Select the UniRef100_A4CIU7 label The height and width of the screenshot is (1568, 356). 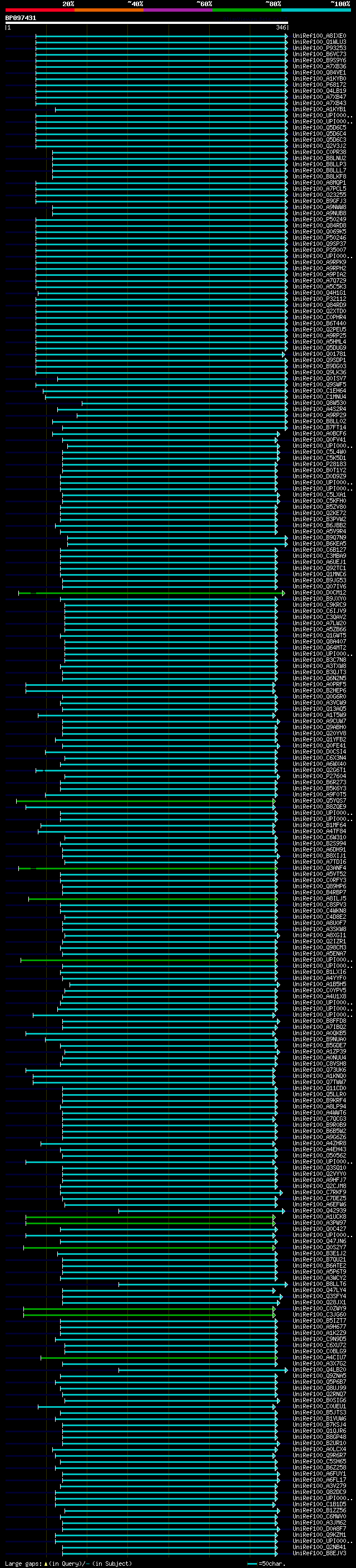point(319,1357)
